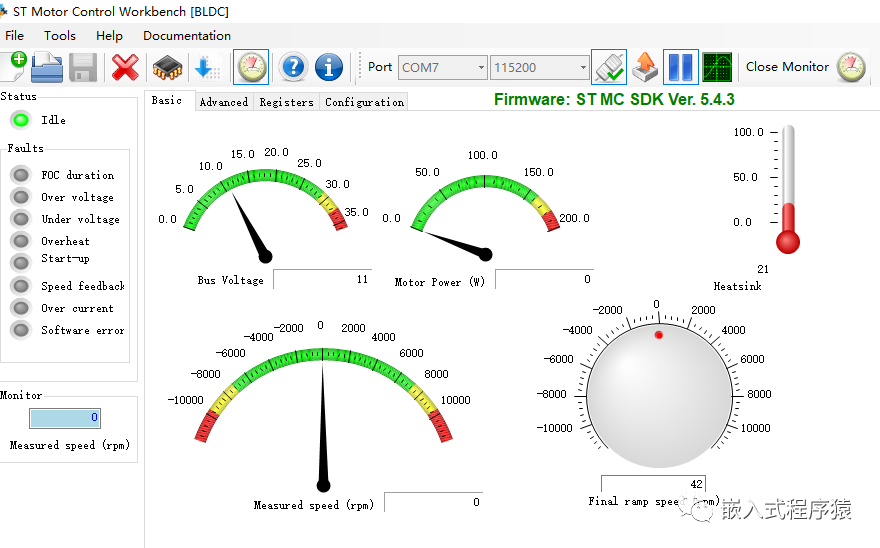
Task: Click the Under voltage fault indicator
Action: [x=21, y=218]
